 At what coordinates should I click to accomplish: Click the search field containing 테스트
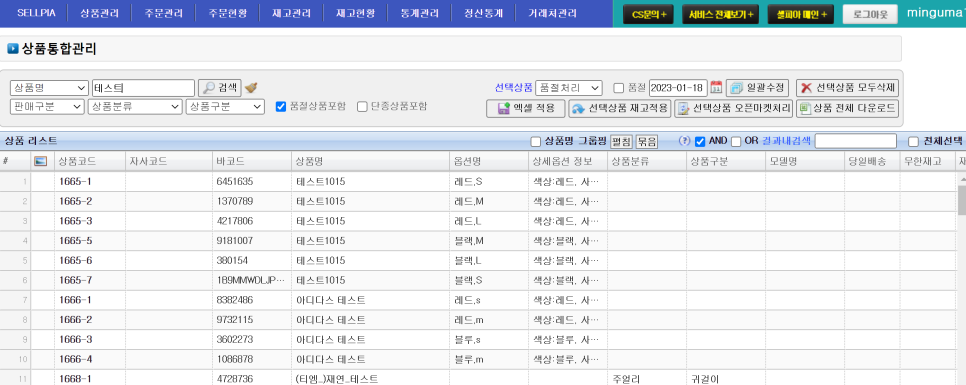coord(143,88)
